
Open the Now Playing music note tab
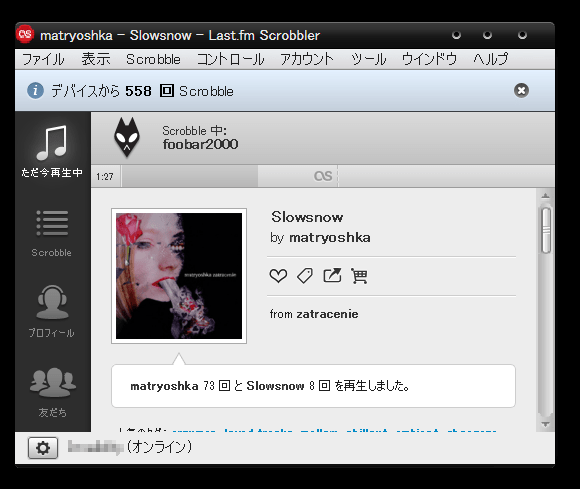[52, 151]
